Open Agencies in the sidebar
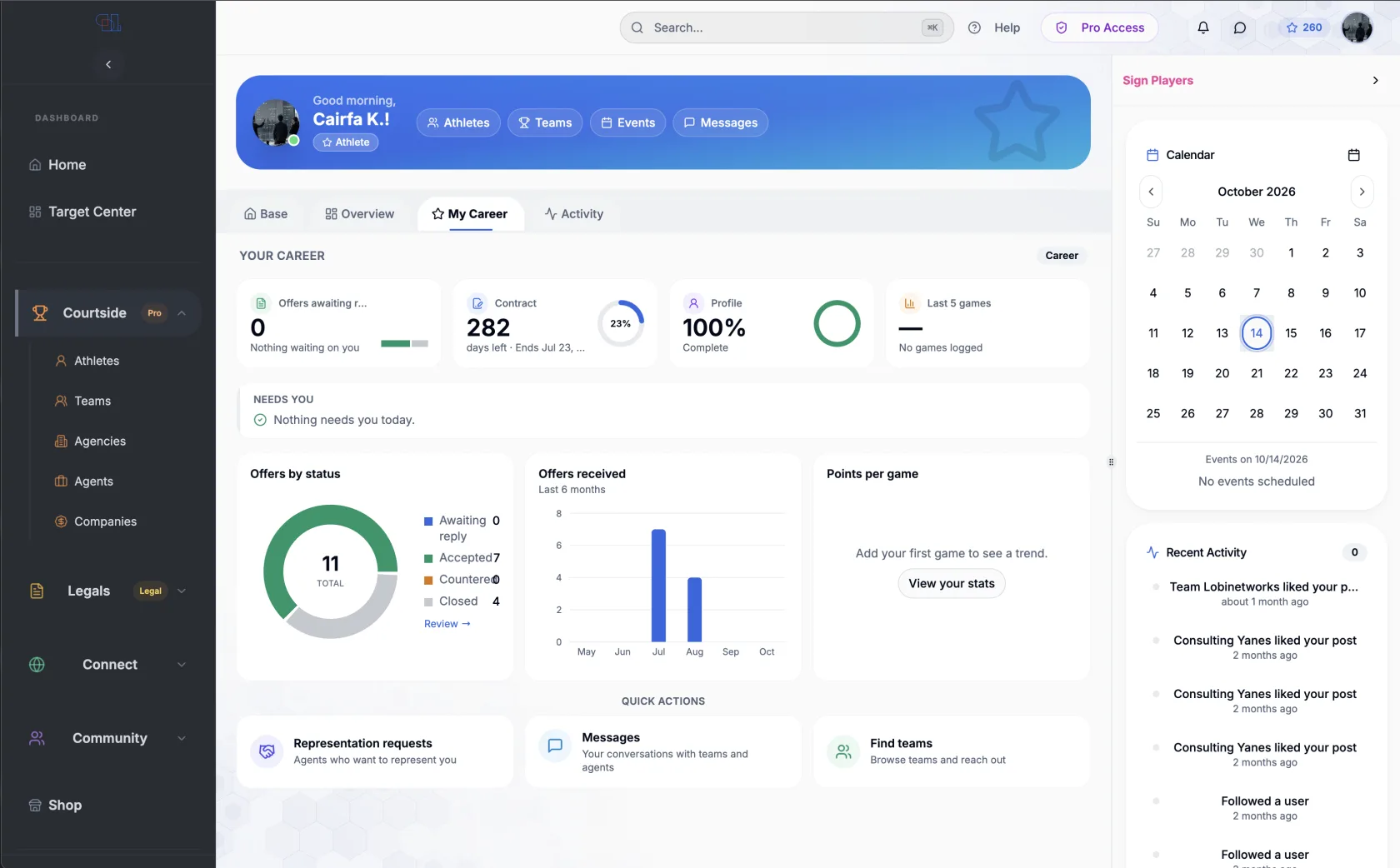 (x=100, y=441)
